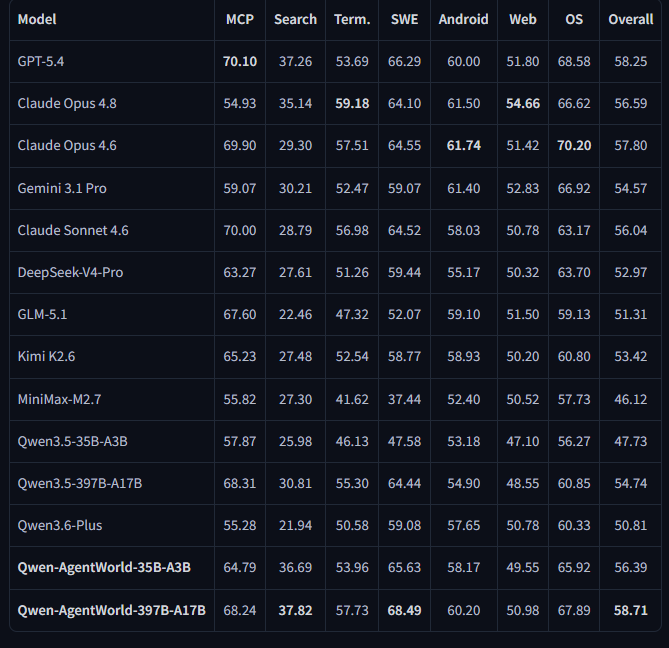Select the Claude Sonnet 4.6 row label
Viewport: 669px width, 648px height.
tap(73, 230)
